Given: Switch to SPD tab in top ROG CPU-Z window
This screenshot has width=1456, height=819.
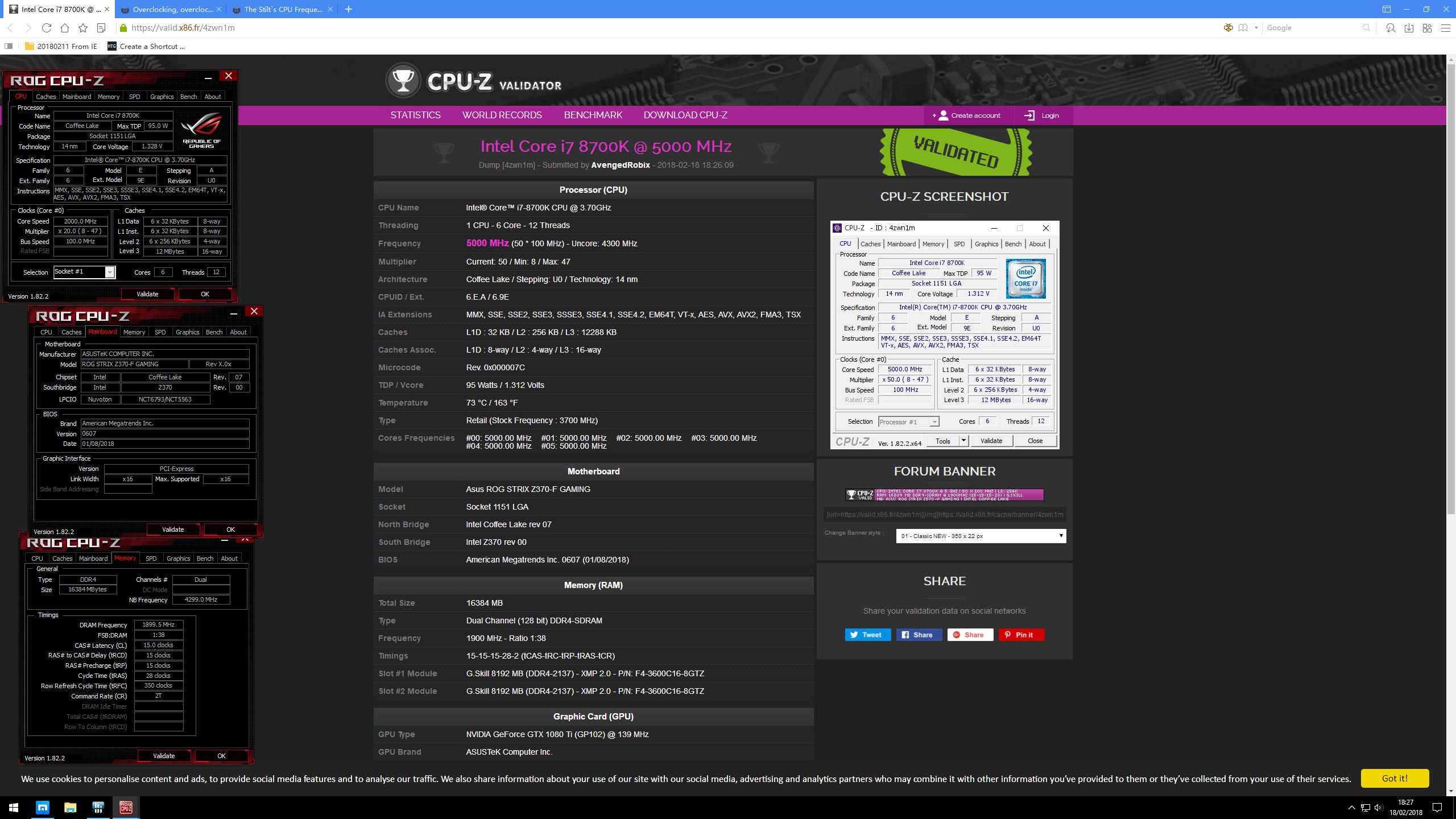Looking at the screenshot, I should point(134,97).
